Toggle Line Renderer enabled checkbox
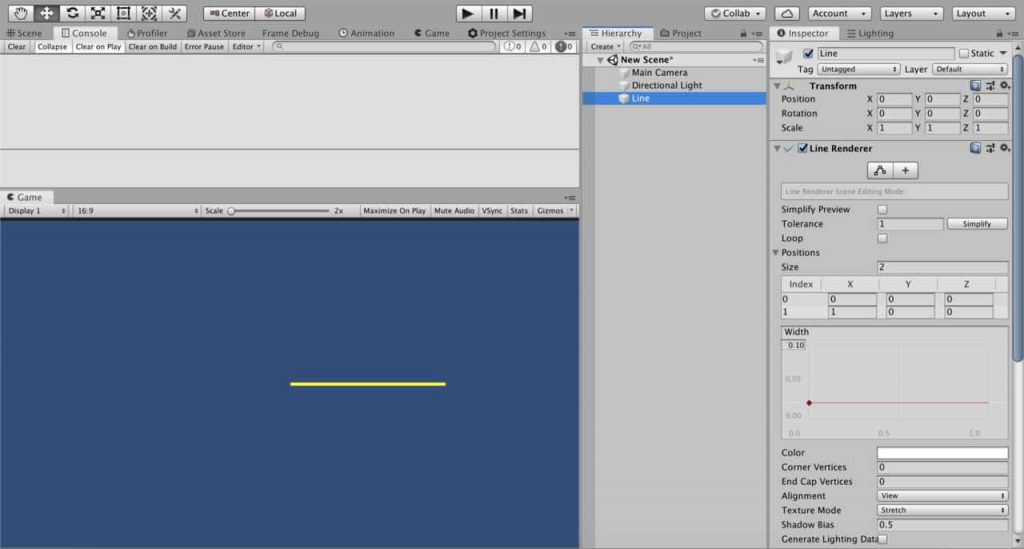The width and height of the screenshot is (1024, 549). pyautogui.click(x=803, y=148)
